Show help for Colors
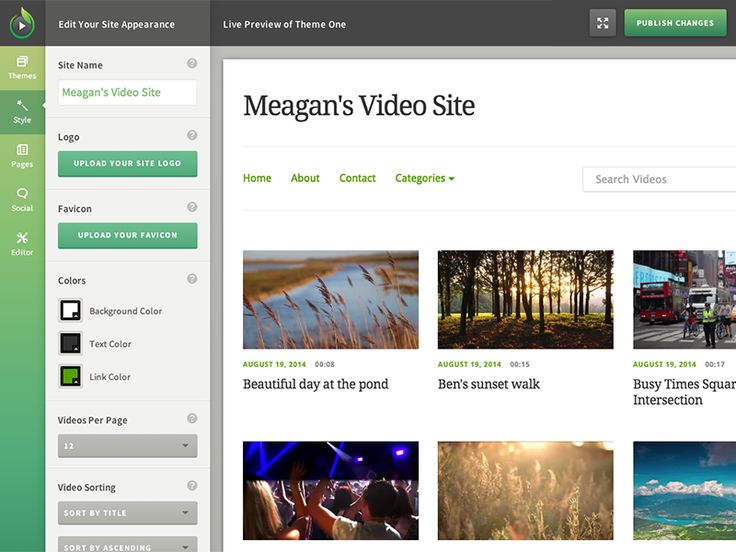The image size is (736, 552). point(192,279)
